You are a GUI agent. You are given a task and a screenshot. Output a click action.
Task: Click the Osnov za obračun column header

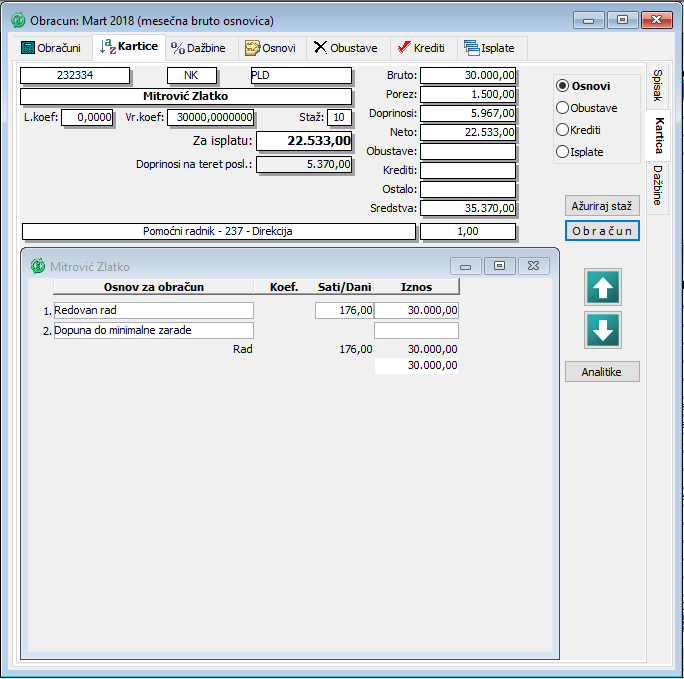154,287
